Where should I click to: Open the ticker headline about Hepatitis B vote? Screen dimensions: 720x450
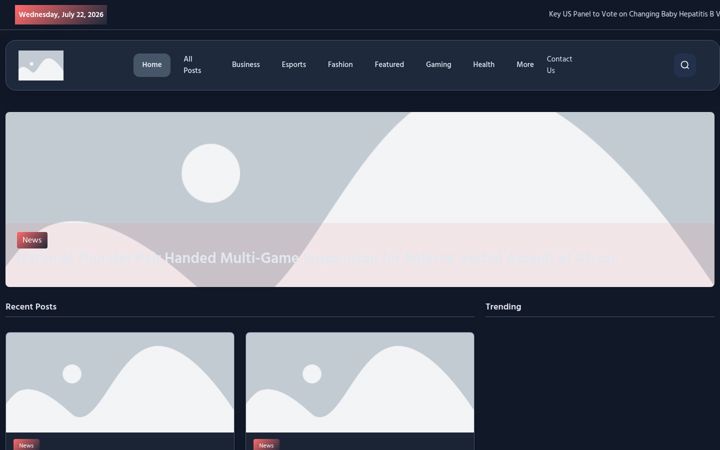[x=634, y=14]
